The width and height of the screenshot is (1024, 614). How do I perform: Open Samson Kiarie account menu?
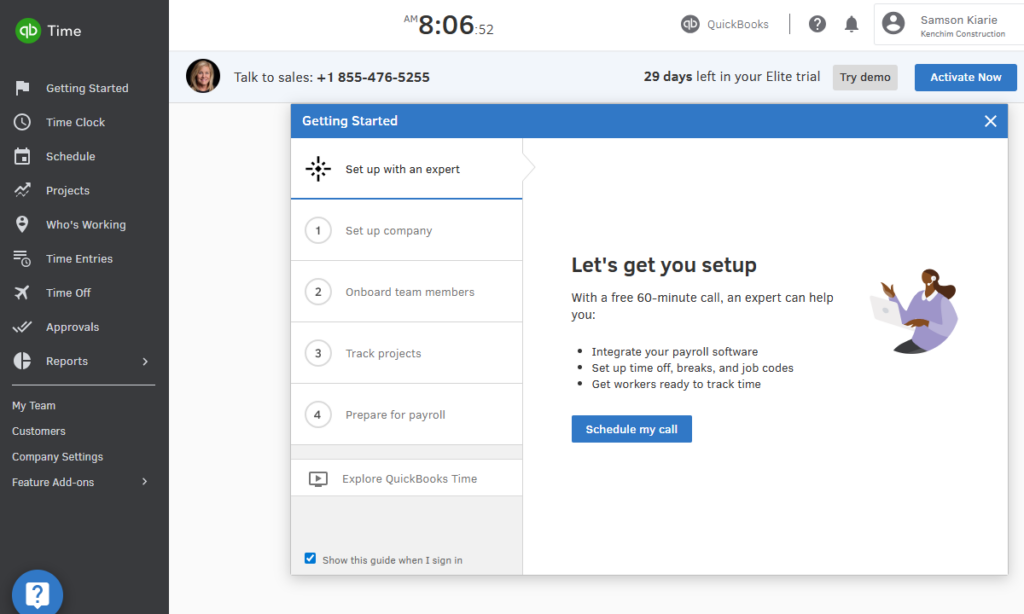(x=948, y=24)
